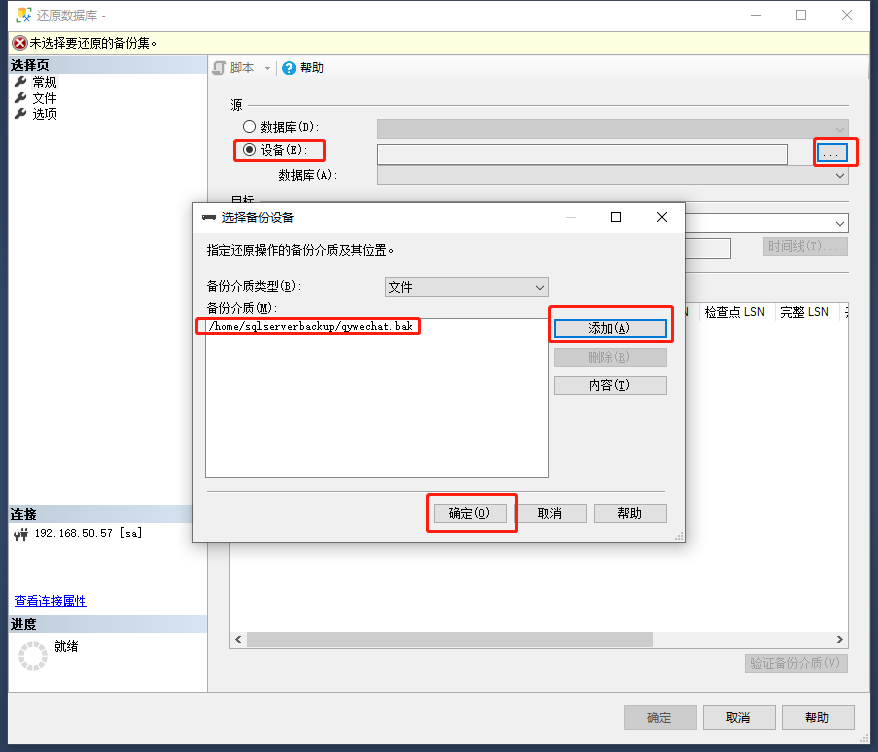Confirm with 确定(O) in device dialog

[x=469, y=513]
